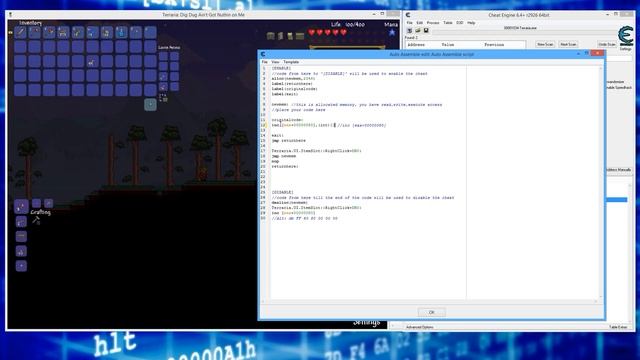Open View menu in Auto Assemble window

[x=276, y=62]
